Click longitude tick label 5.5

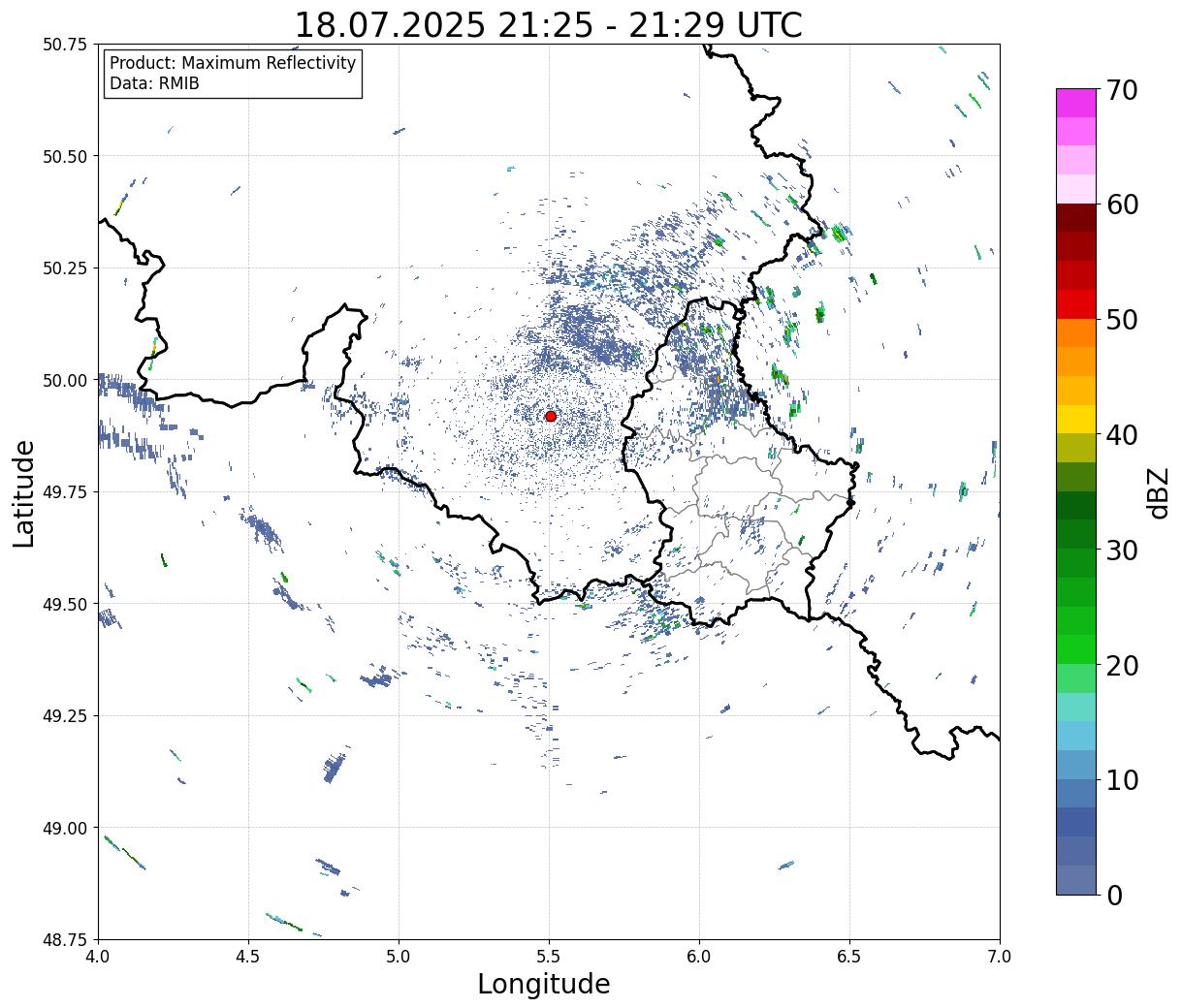coord(549,956)
